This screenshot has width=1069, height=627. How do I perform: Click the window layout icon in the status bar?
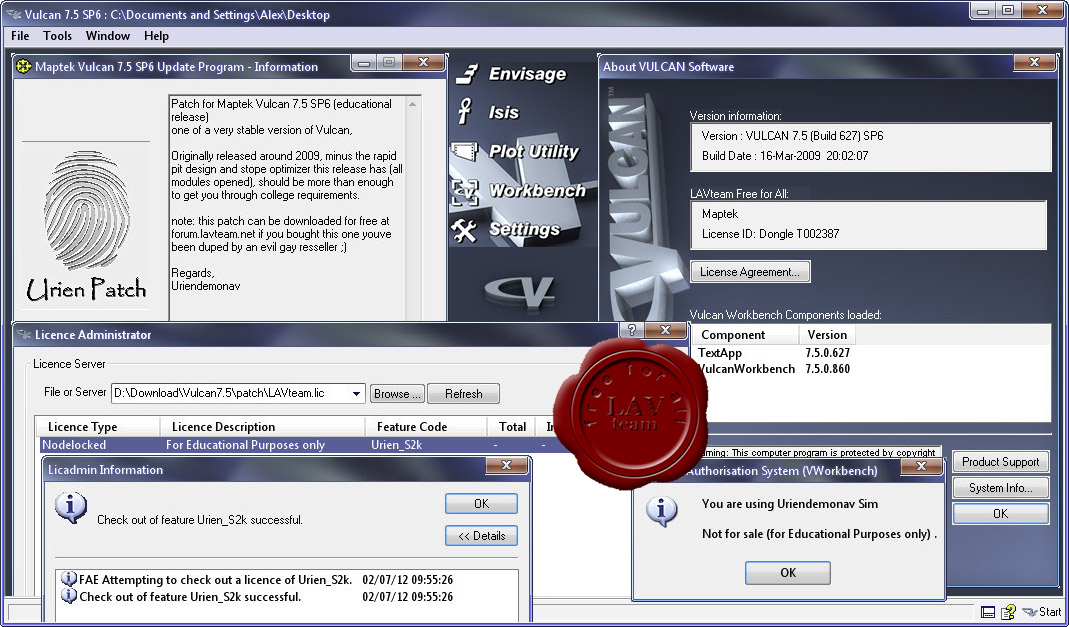[x=988, y=612]
